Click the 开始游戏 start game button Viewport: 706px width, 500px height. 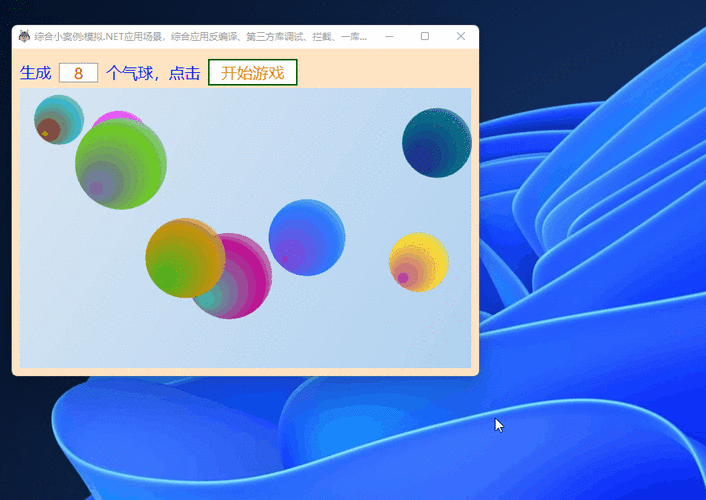pyautogui.click(x=252, y=73)
